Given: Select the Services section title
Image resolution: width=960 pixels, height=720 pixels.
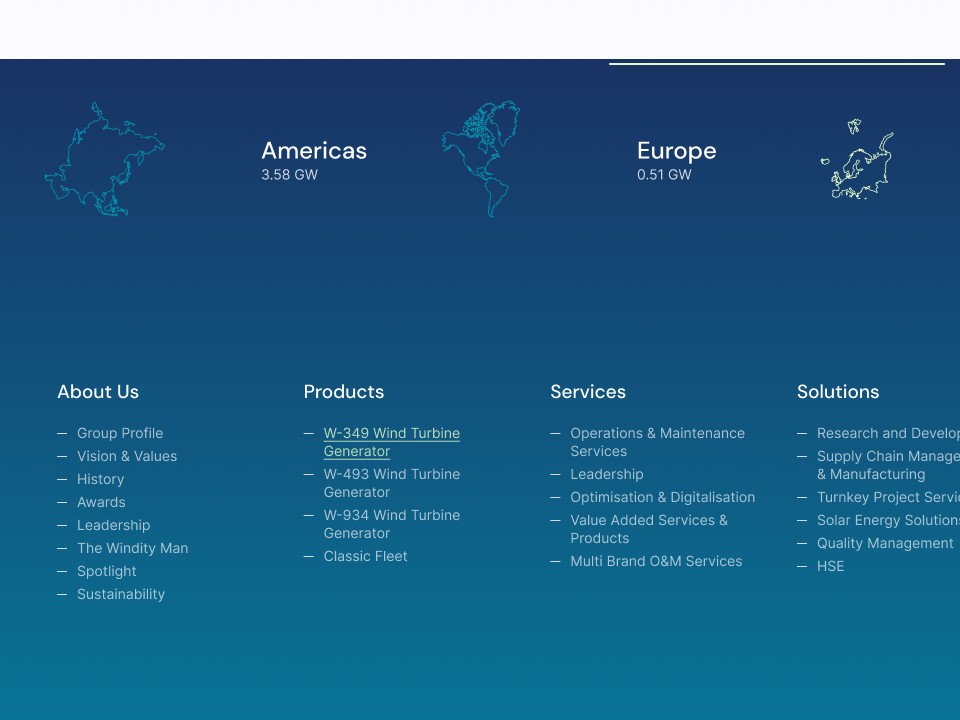Looking at the screenshot, I should point(588,391).
